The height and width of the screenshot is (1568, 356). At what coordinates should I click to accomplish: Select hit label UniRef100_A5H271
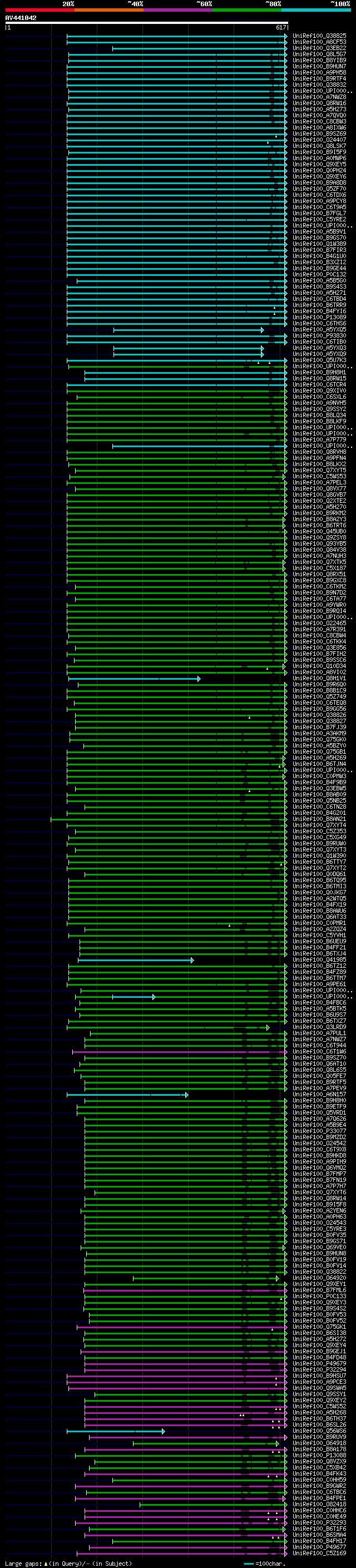coord(319,293)
